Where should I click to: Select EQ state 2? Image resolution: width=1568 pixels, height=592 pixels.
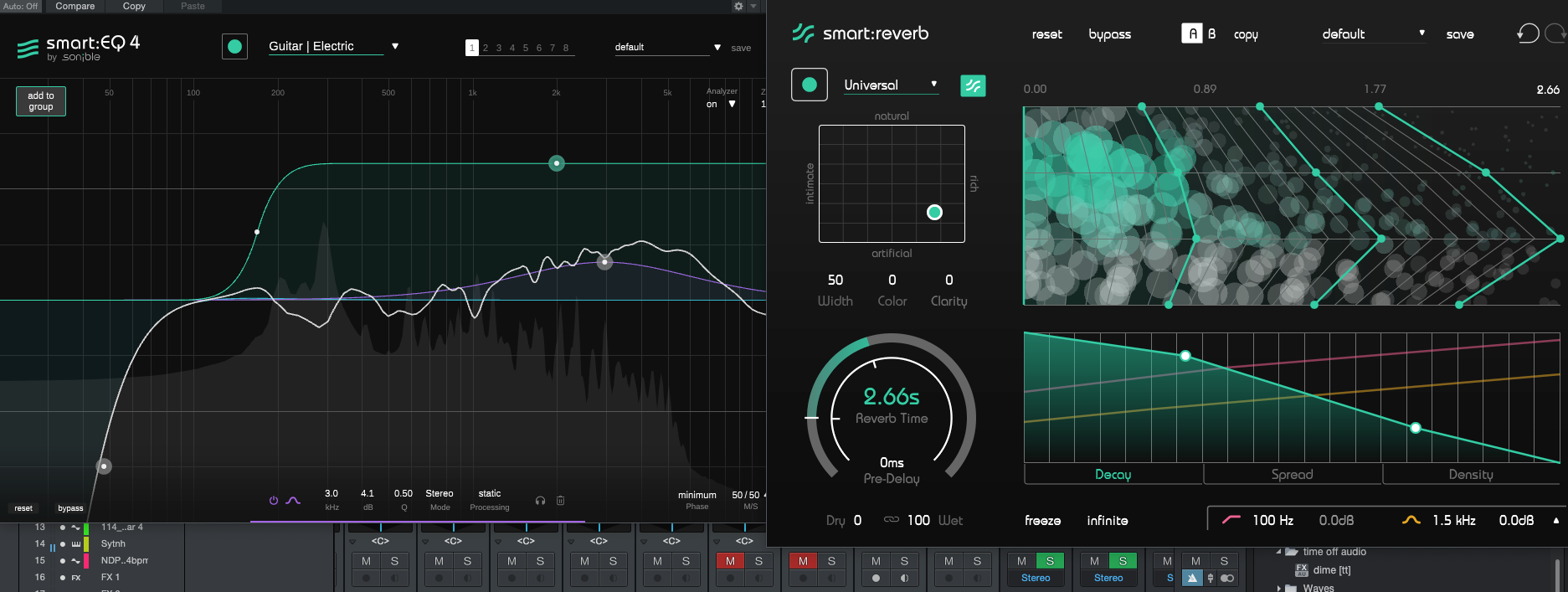pyautogui.click(x=486, y=48)
